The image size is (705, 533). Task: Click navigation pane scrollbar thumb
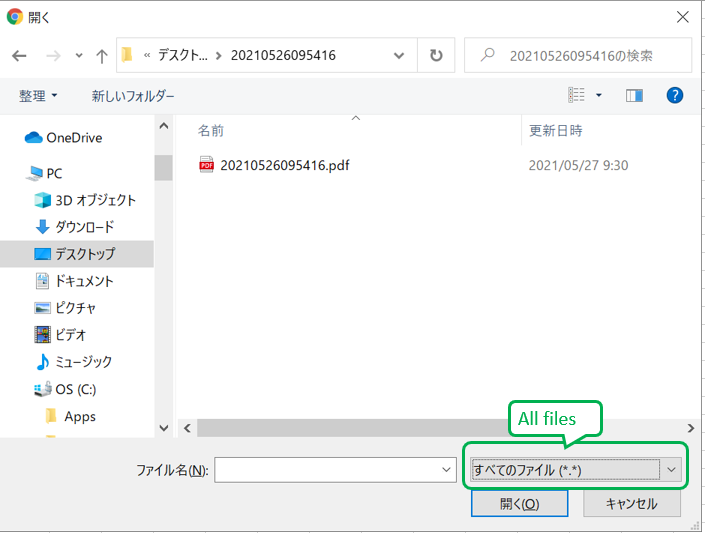click(164, 167)
